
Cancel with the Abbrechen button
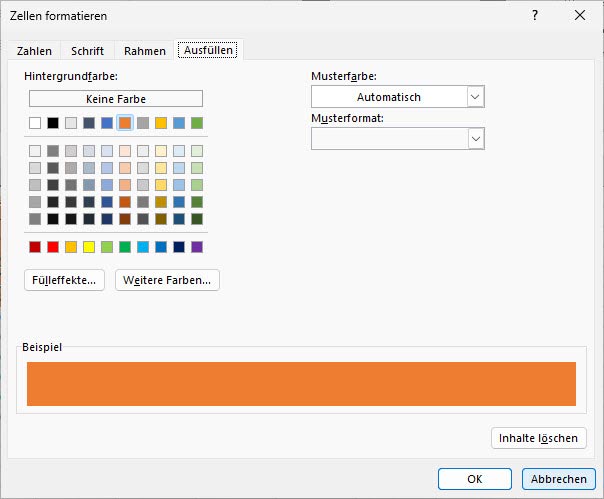tap(559, 479)
